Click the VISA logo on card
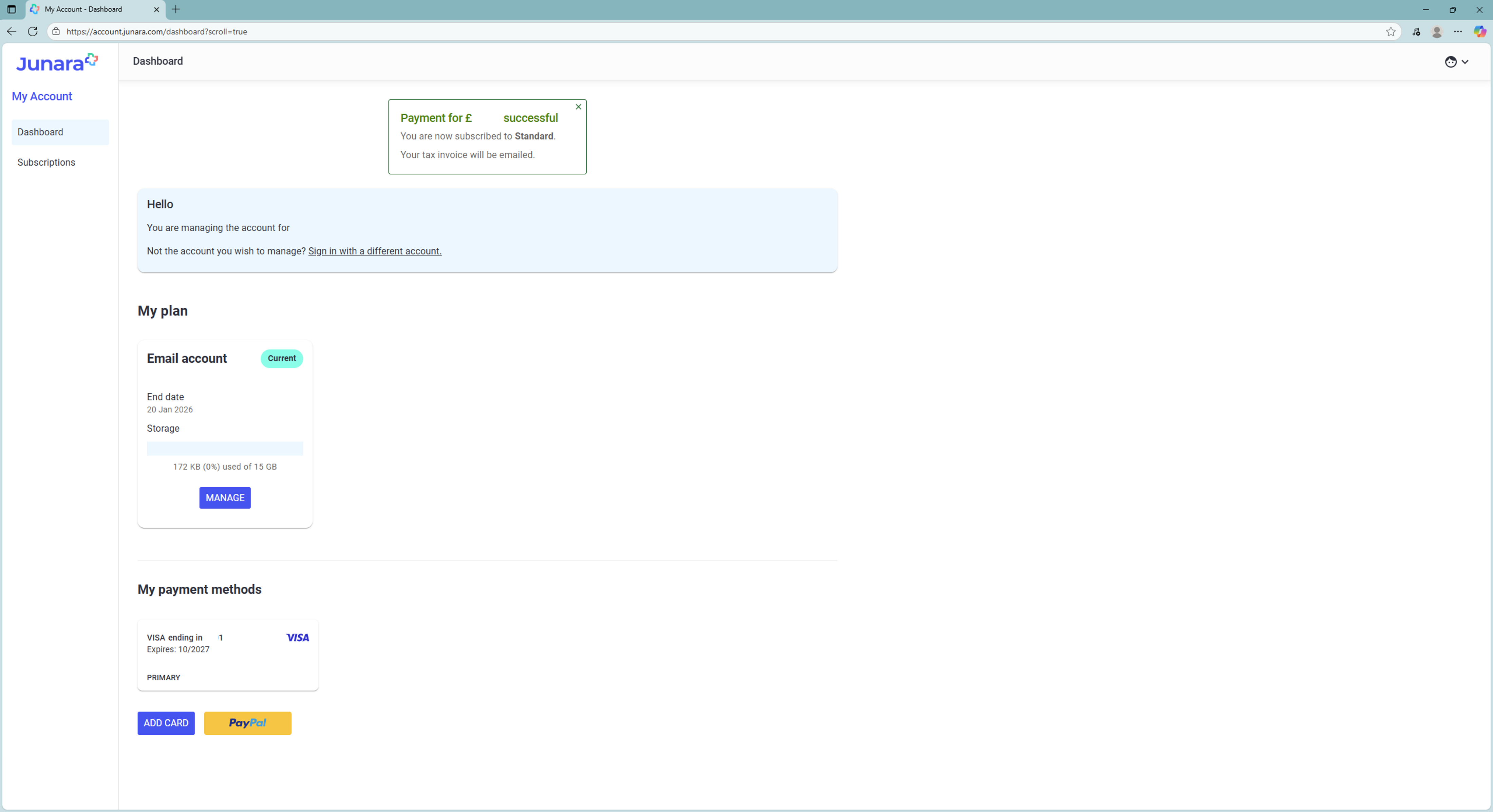 tap(298, 638)
